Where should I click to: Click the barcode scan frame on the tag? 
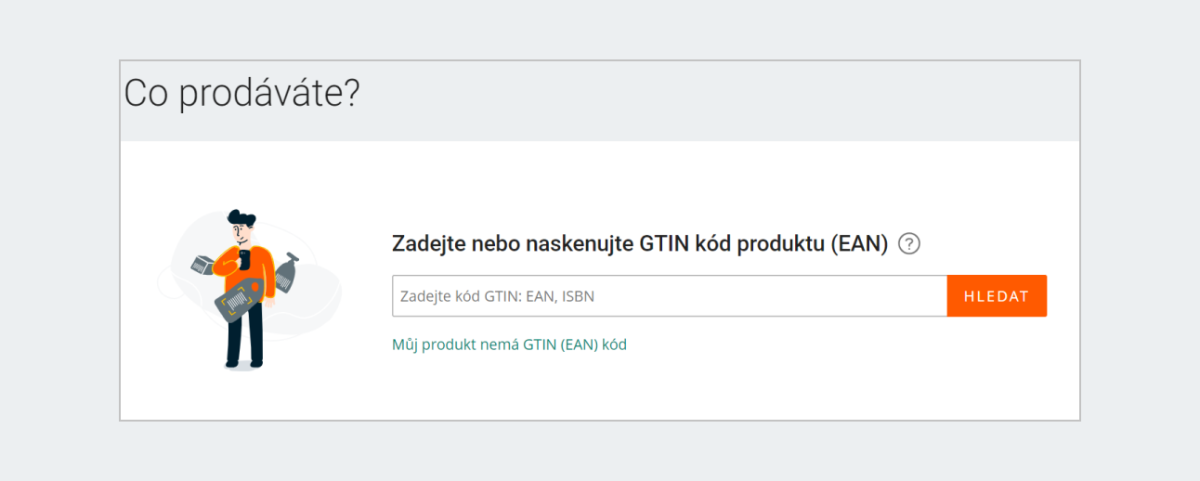coord(238,301)
